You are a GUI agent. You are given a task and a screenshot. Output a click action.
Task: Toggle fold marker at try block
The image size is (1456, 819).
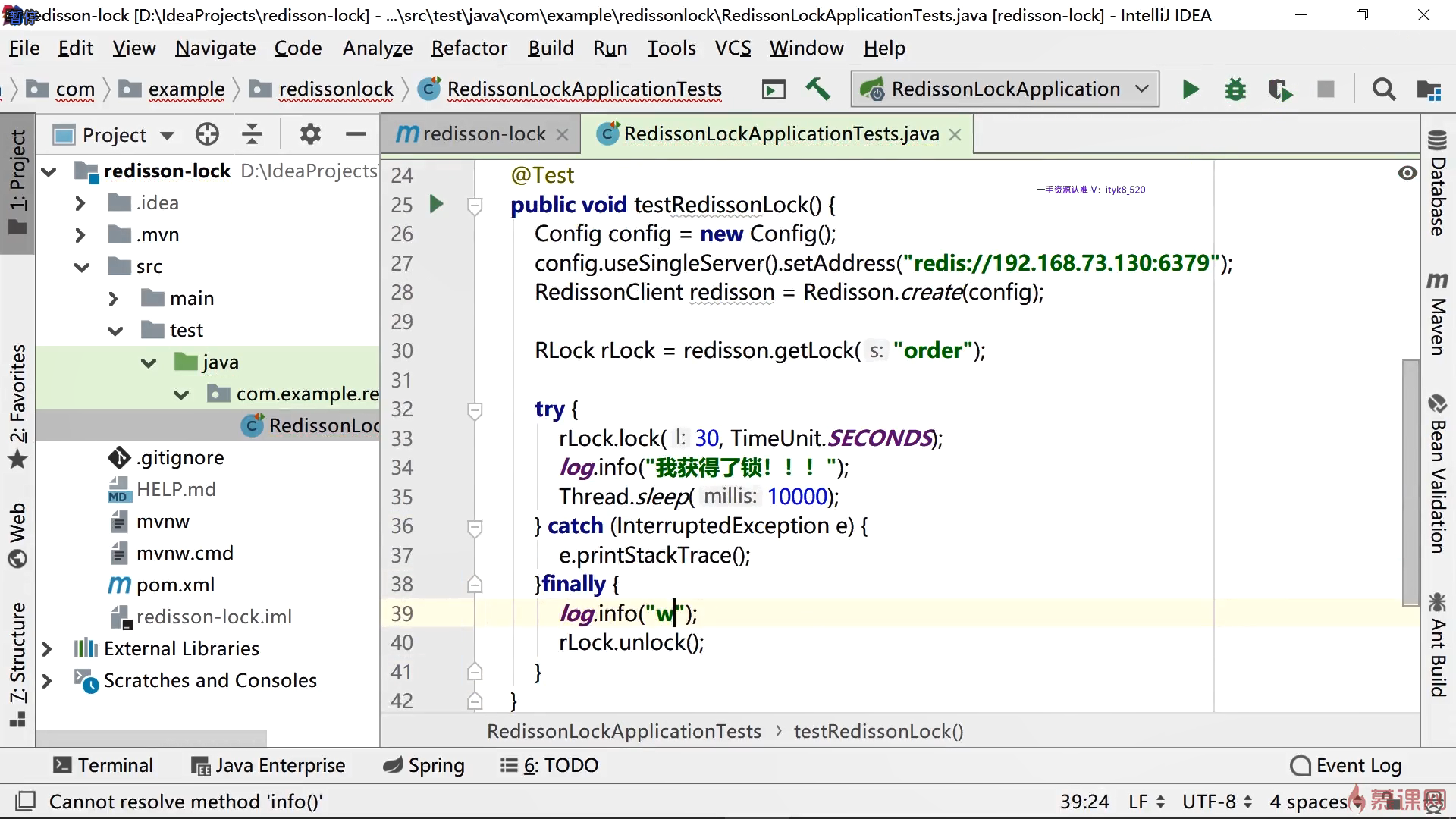475,410
